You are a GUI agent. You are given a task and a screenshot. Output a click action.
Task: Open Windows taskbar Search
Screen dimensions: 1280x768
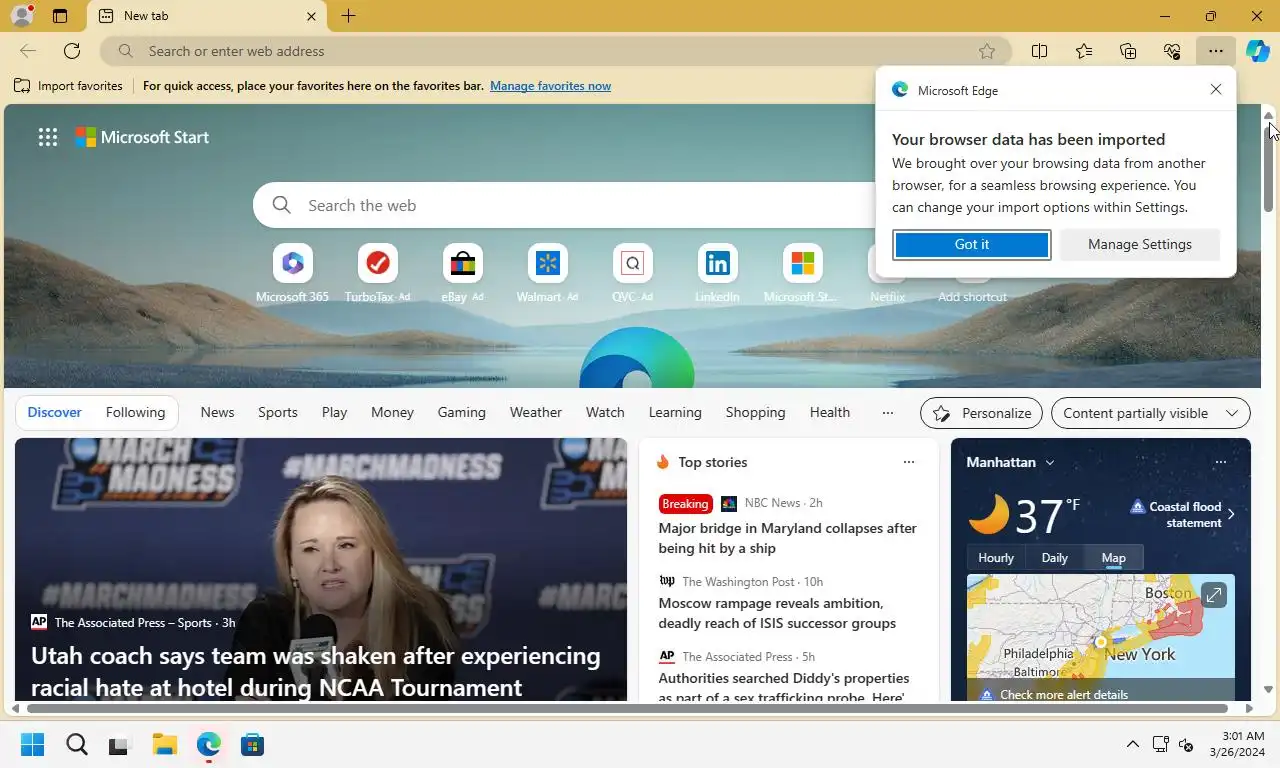click(77, 744)
